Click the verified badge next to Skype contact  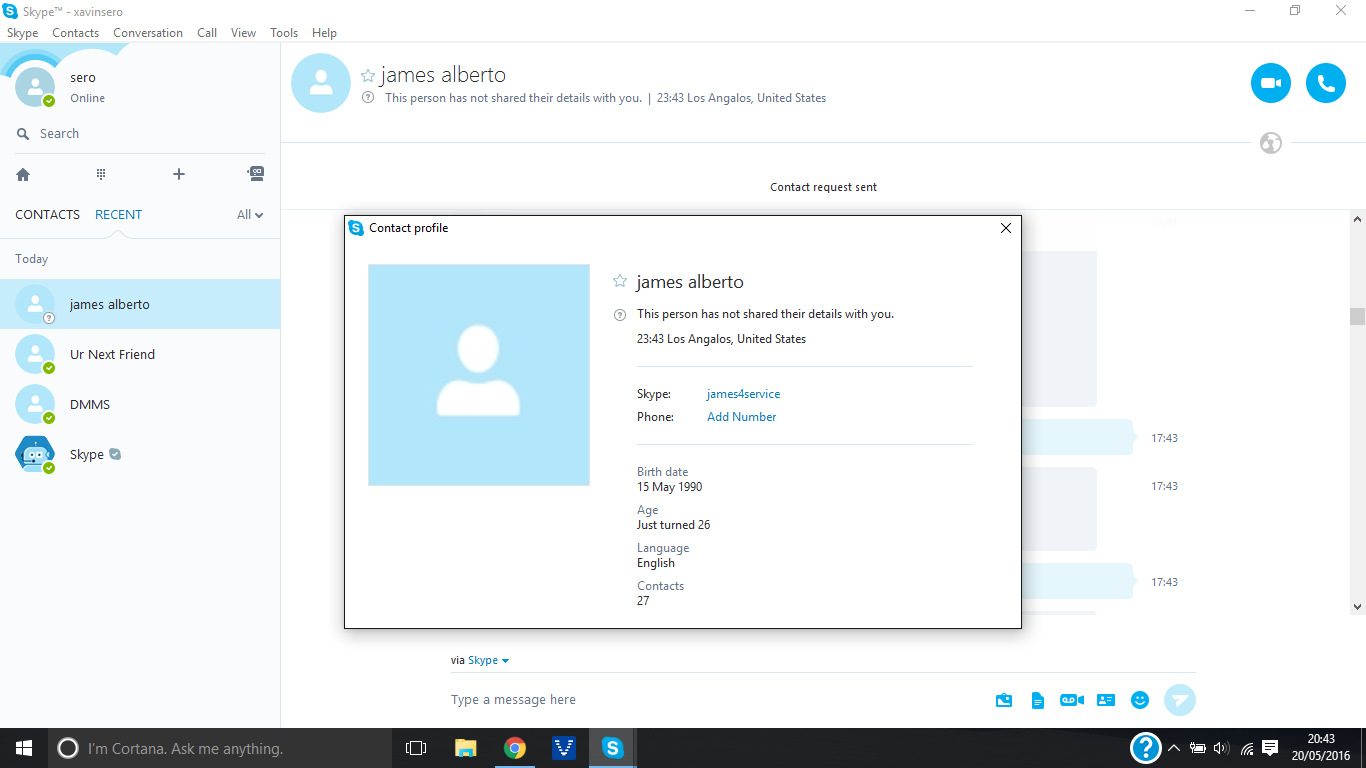pyautogui.click(x=115, y=454)
